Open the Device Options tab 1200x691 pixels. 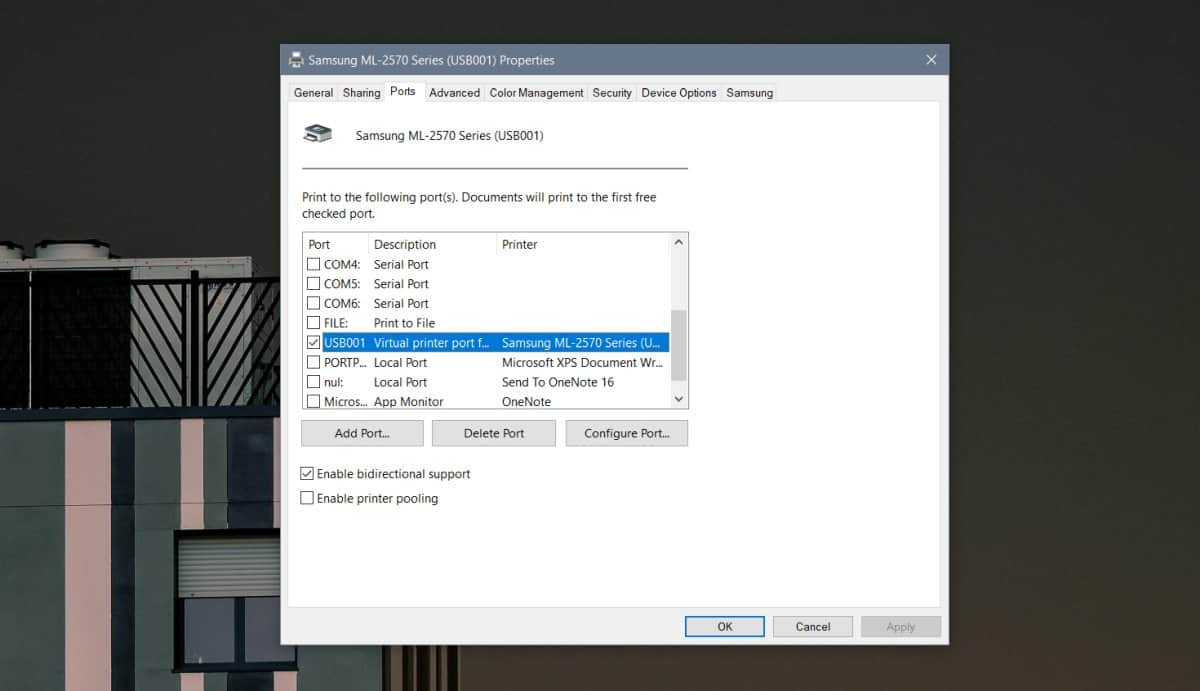click(x=678, y=92)
